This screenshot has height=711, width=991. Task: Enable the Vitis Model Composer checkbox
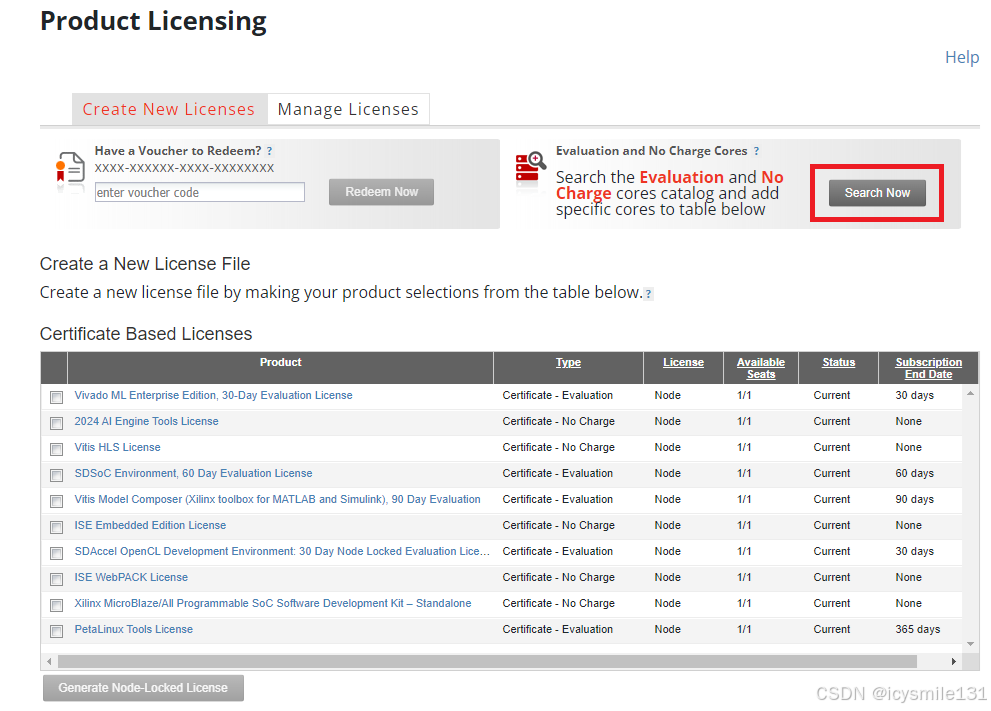click(56, 501)
